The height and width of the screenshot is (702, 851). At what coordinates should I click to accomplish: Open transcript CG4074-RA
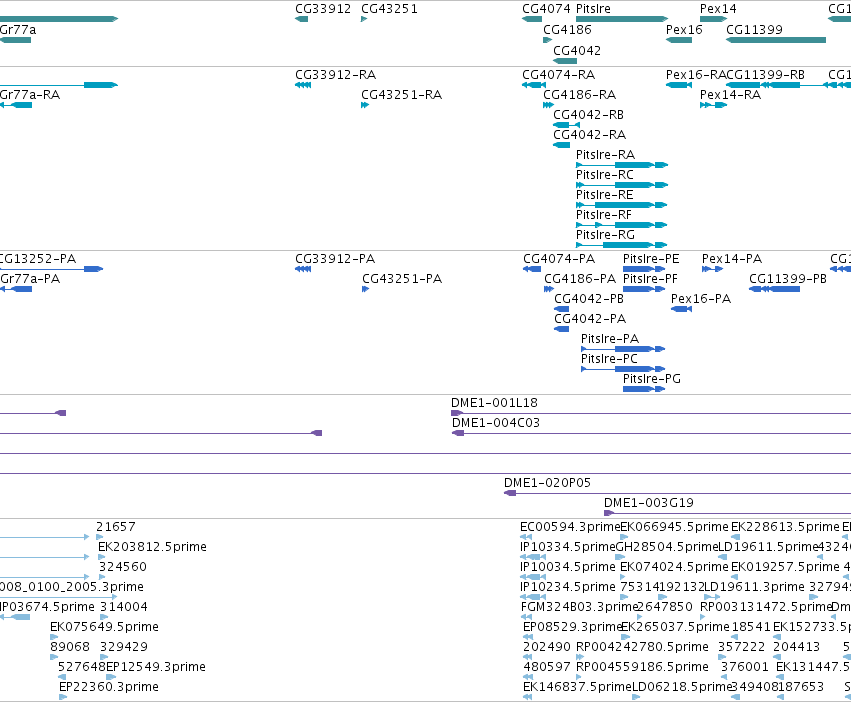click(558, 75)
